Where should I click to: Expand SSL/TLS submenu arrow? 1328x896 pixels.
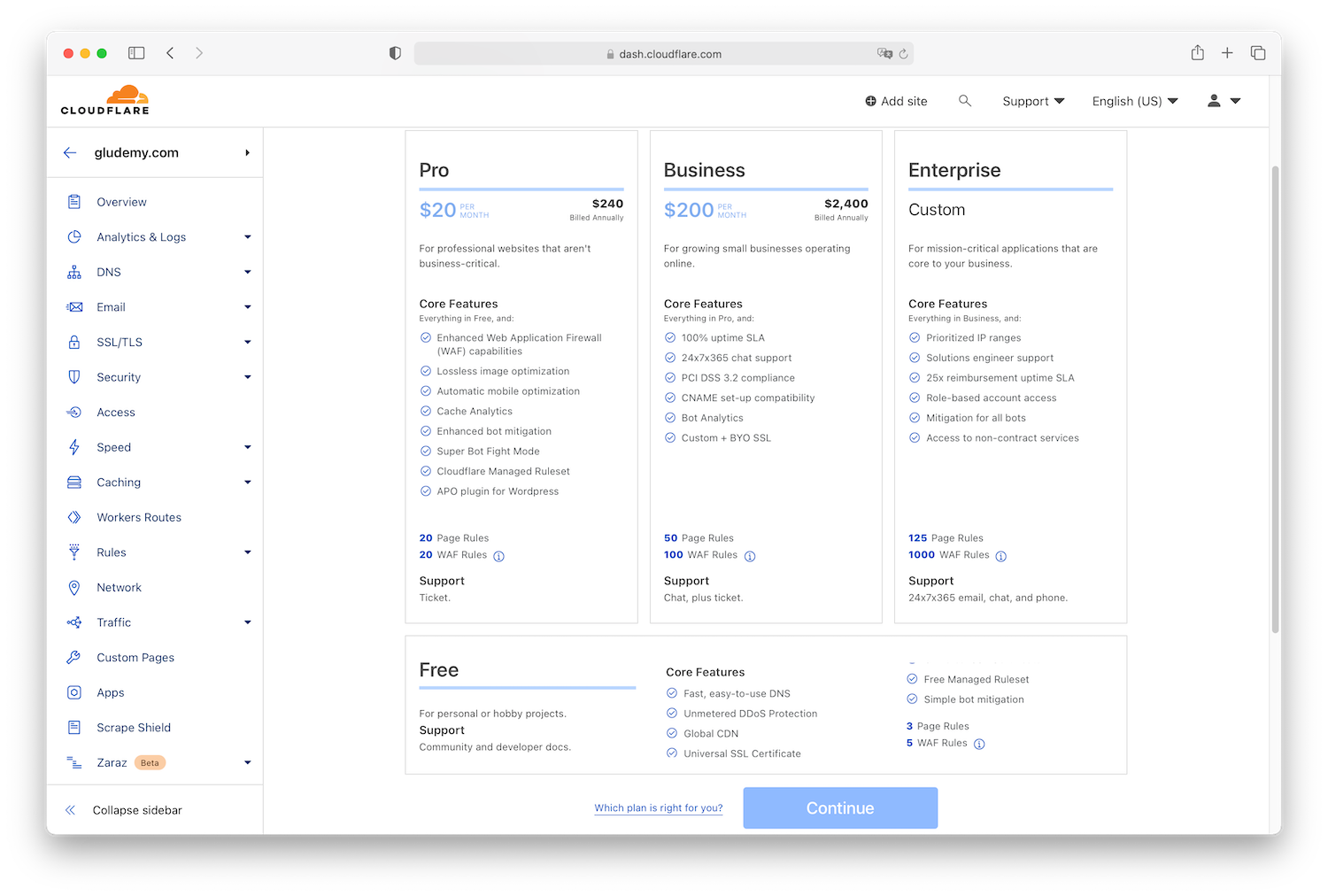248,342
